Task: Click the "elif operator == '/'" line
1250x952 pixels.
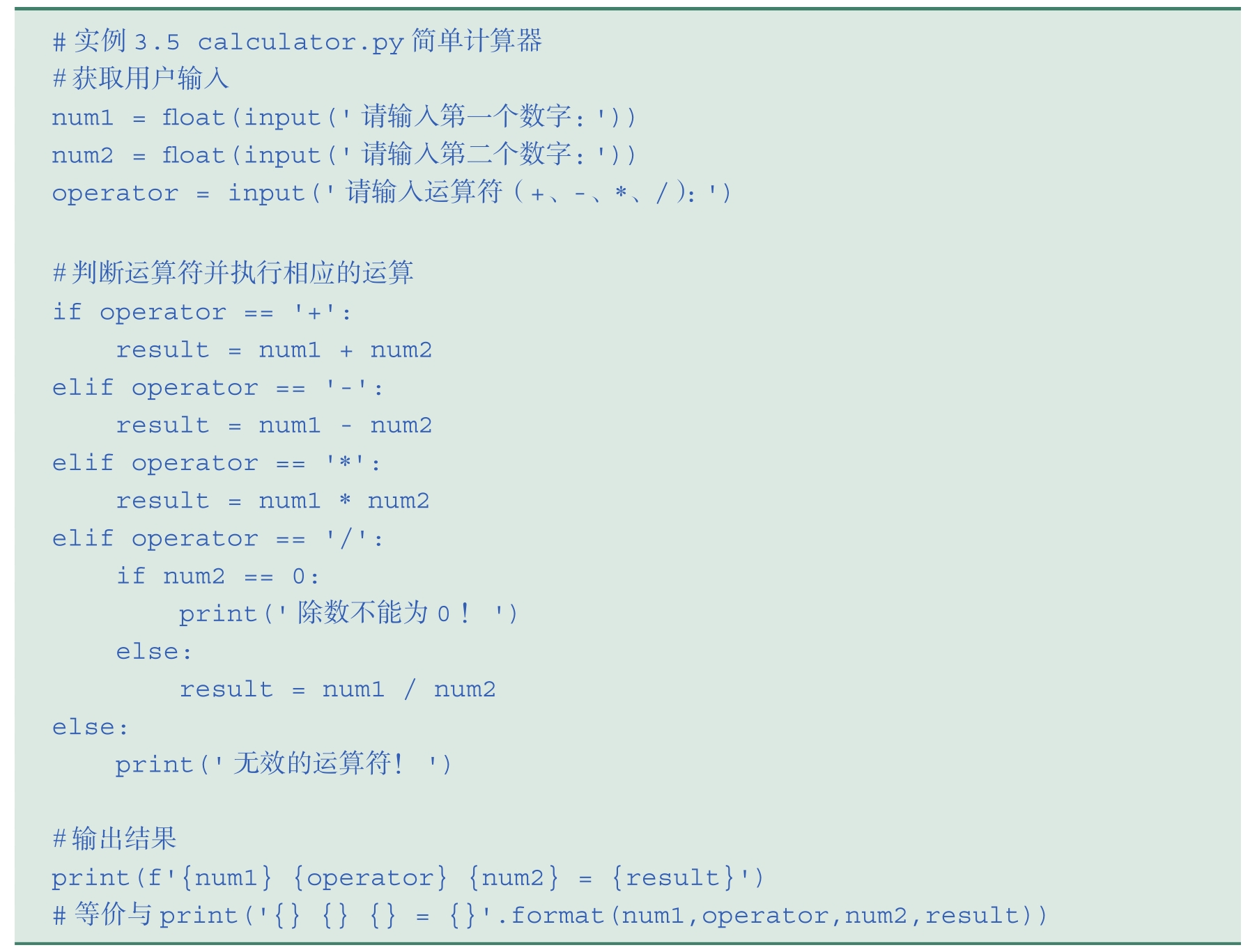Action: click(x=217, y=538)
